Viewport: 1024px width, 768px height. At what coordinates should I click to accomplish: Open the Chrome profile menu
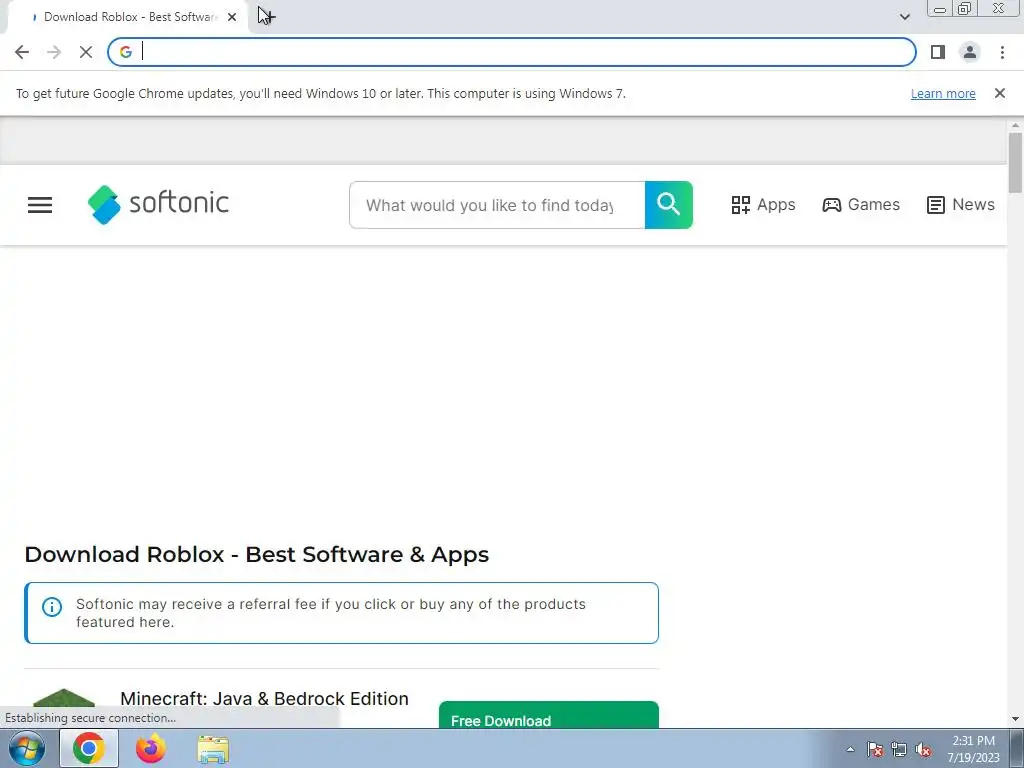click(x=970, y=52)
